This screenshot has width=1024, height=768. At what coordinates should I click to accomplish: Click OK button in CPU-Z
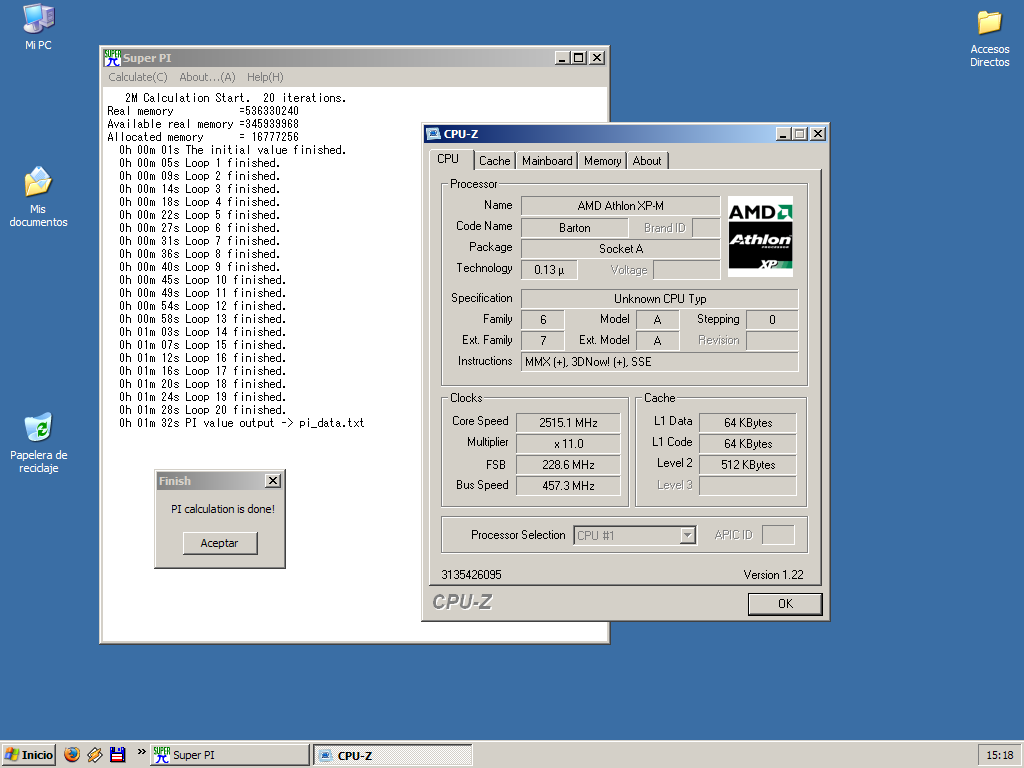(x=785, y=604)
